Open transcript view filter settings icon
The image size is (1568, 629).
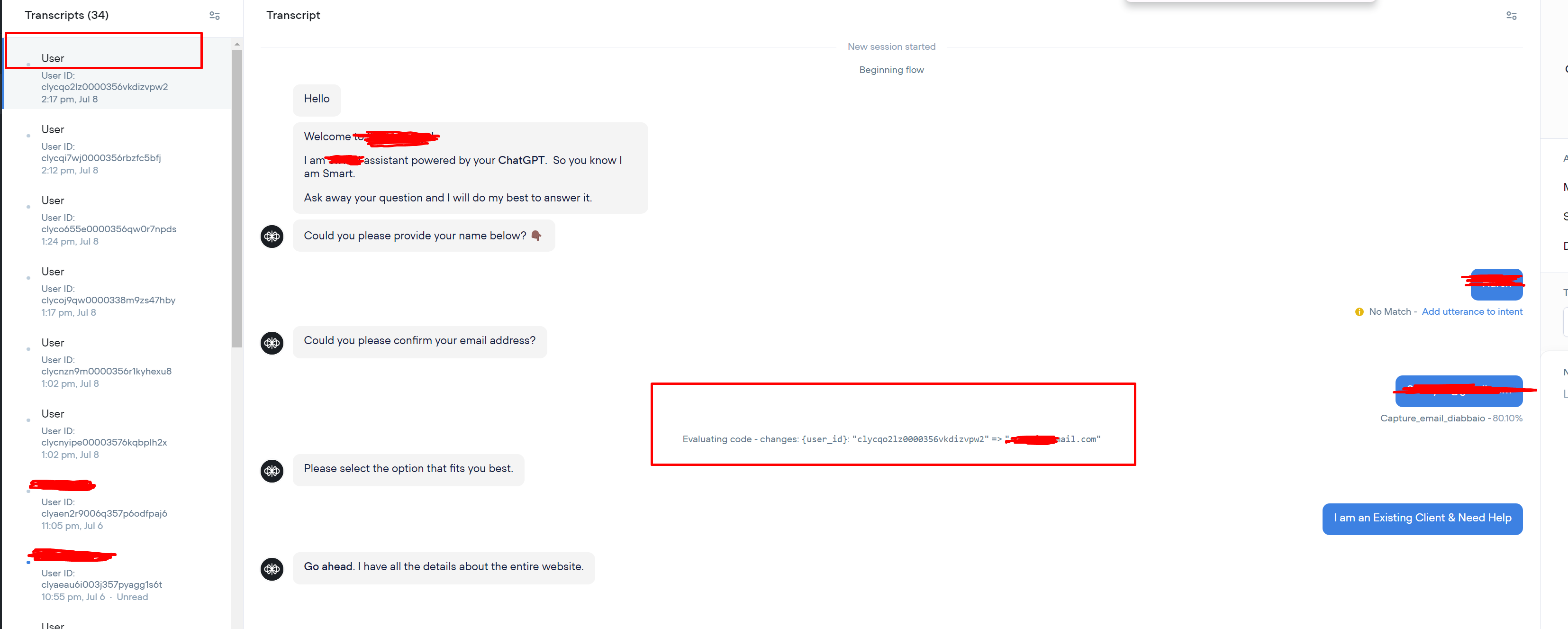1511,16
